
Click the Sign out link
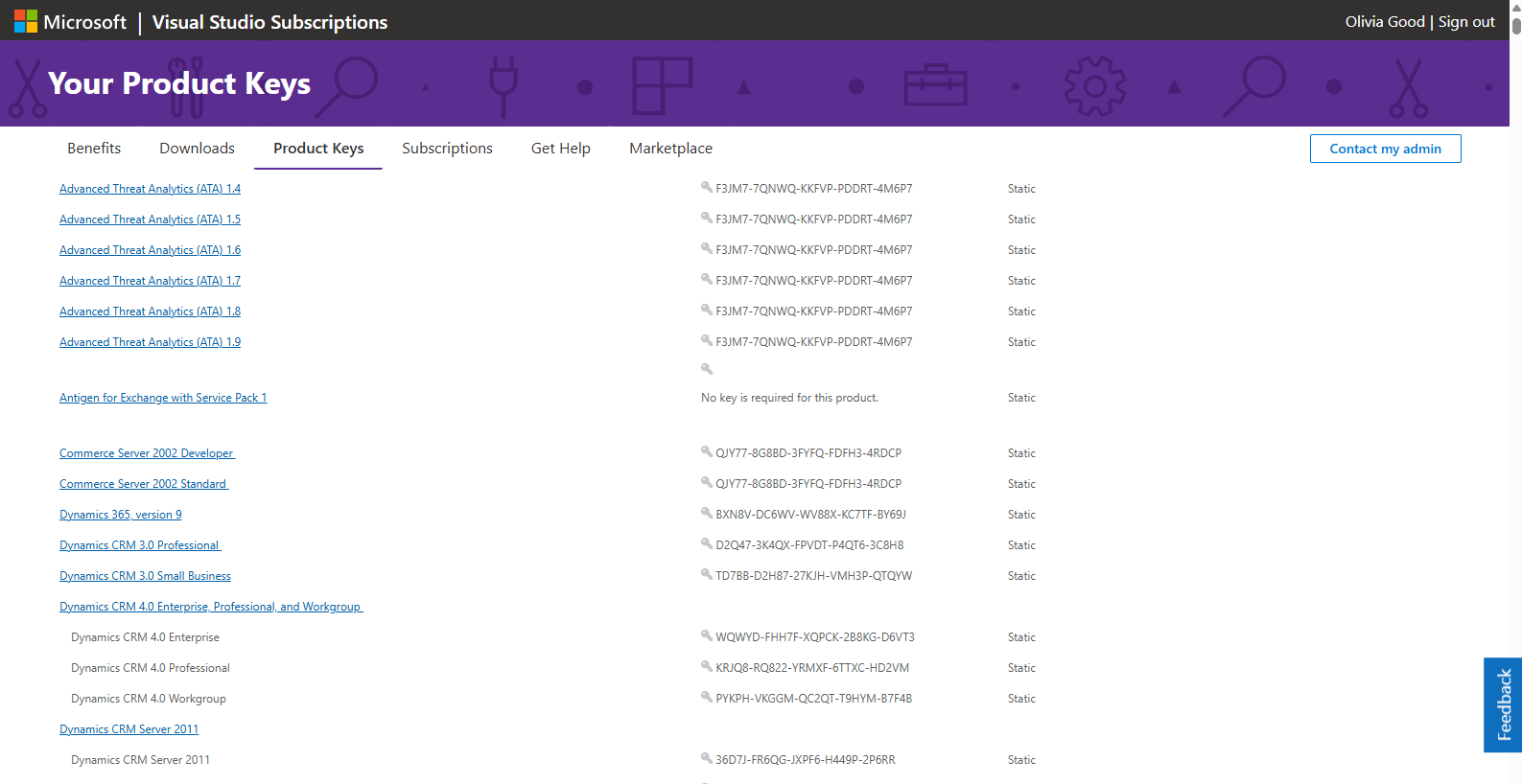point(1465,22)
